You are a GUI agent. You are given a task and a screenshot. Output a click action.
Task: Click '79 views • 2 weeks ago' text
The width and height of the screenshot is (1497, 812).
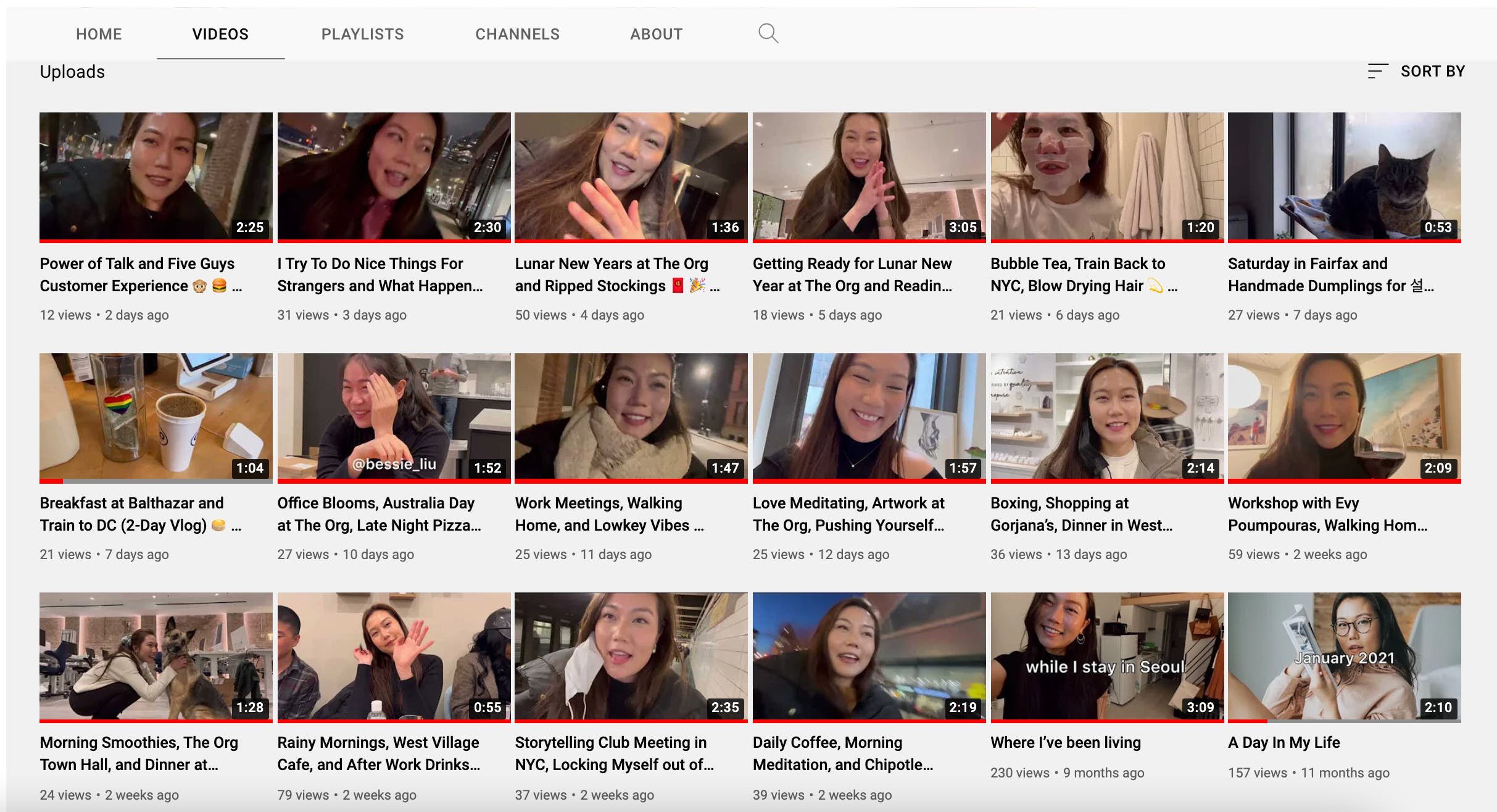pyautogui.click(x=347, y=795)
